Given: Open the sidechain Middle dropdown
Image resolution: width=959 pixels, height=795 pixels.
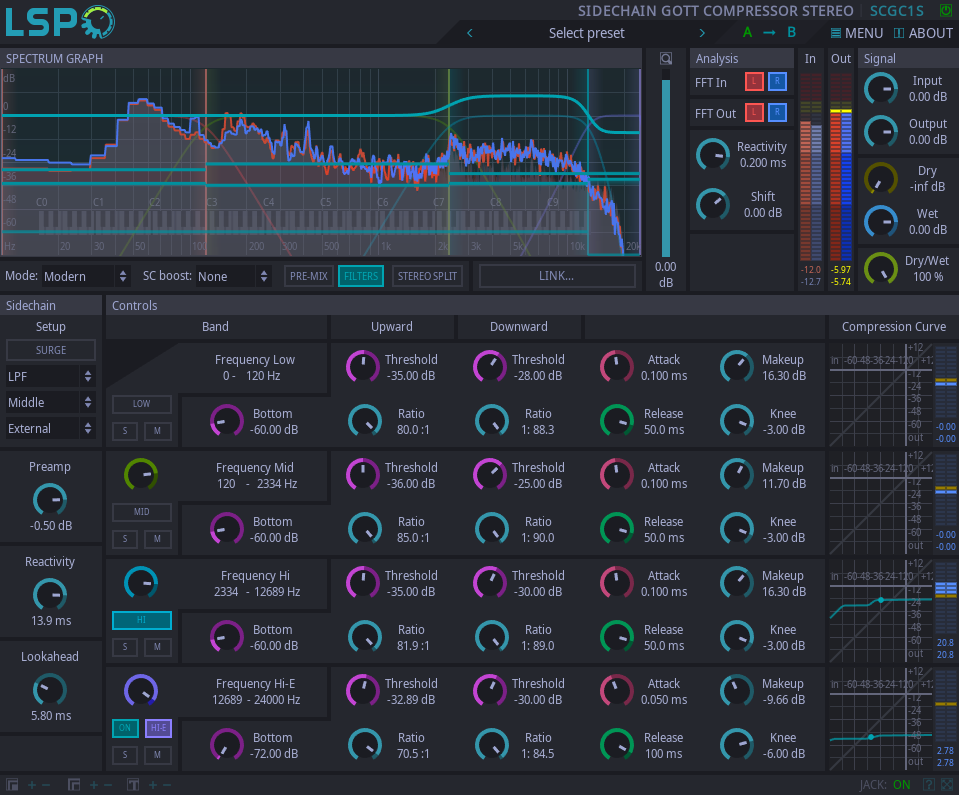Looking at the screenshot, I should tap(50, 402).
